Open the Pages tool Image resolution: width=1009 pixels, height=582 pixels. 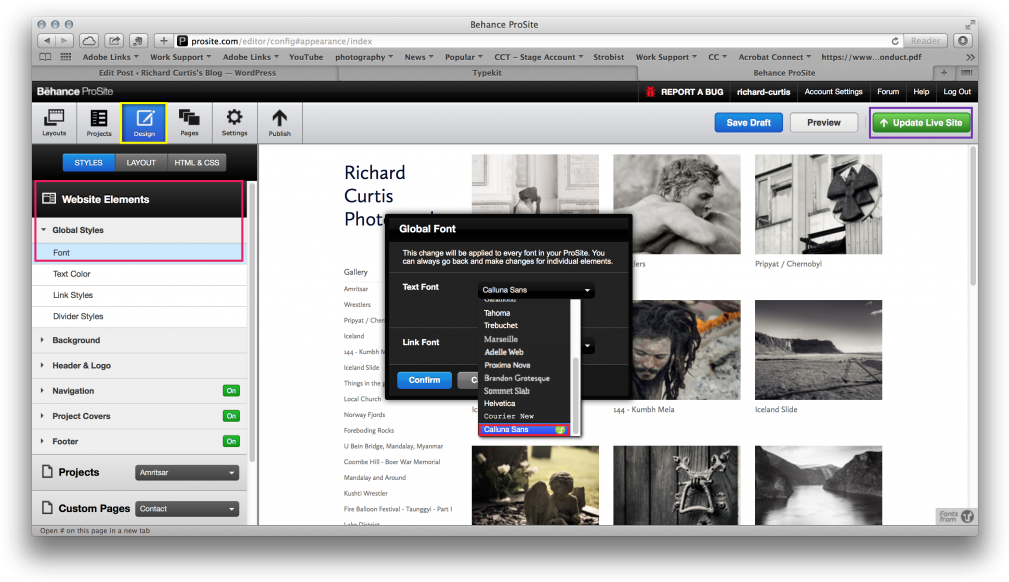(x=189, y=122)
